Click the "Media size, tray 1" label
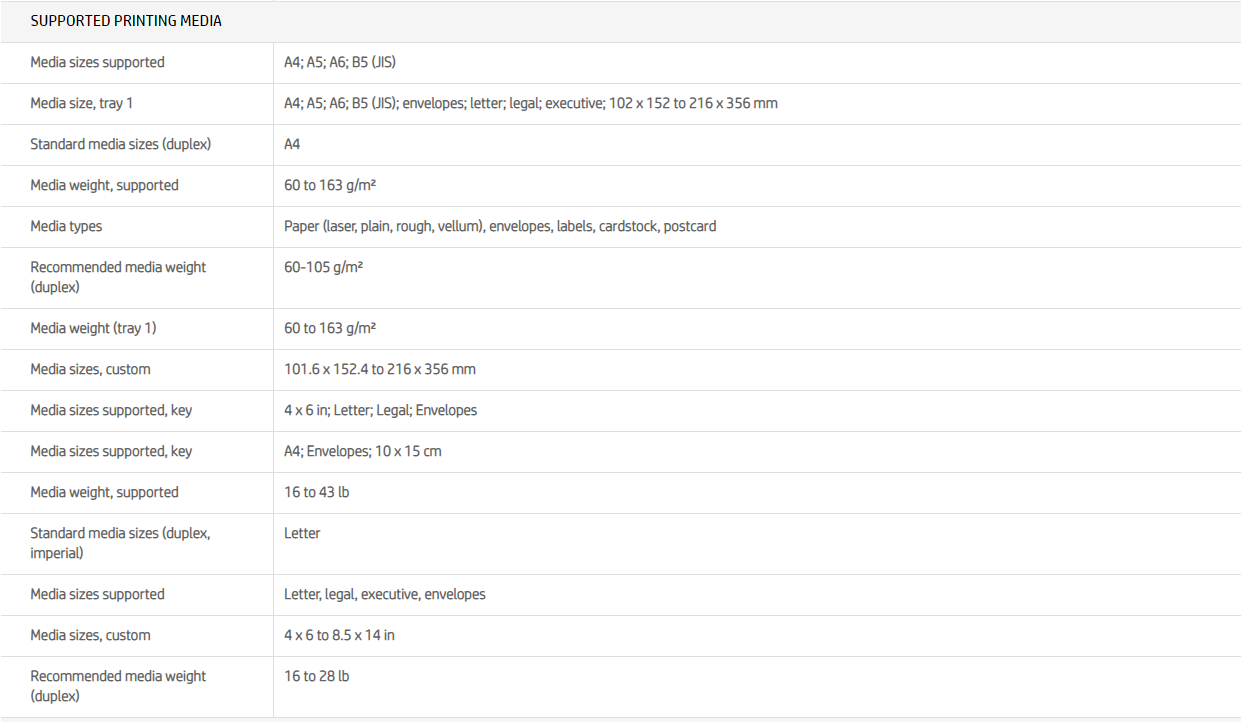 click(x=81, y=103)
